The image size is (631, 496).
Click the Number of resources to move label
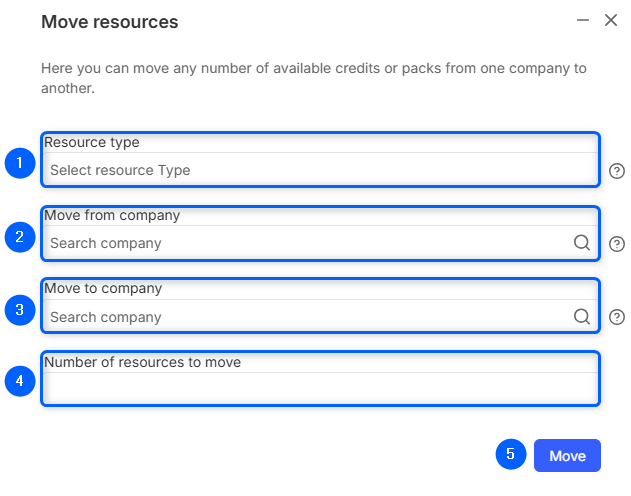143,362
